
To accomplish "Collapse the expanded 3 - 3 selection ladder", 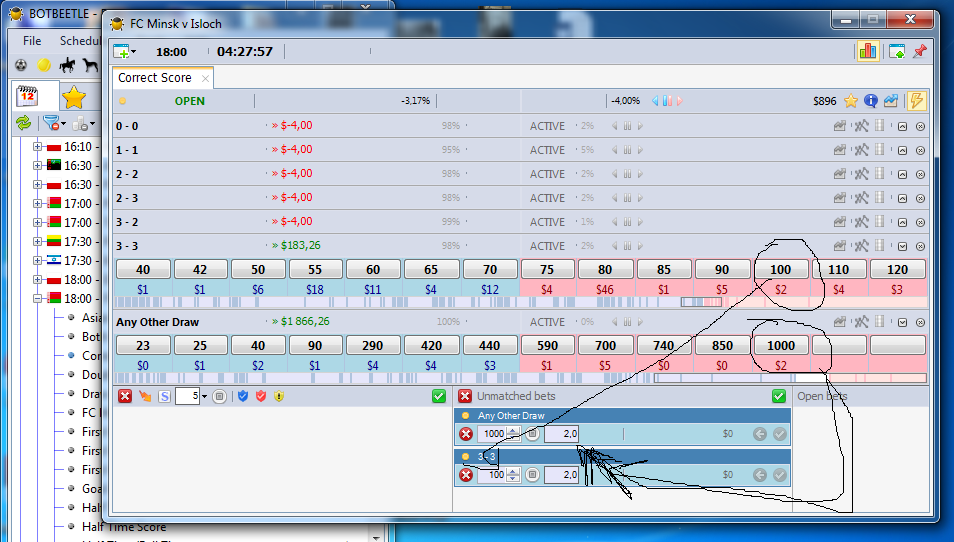I will 902,246.
